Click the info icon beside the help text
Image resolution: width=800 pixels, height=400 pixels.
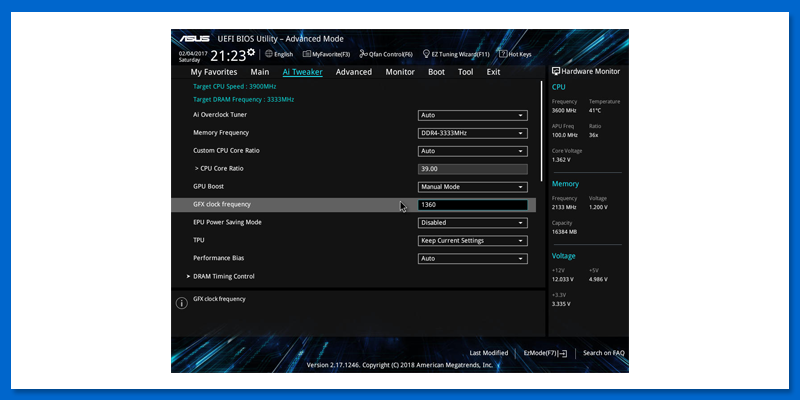tap(182, 303)
